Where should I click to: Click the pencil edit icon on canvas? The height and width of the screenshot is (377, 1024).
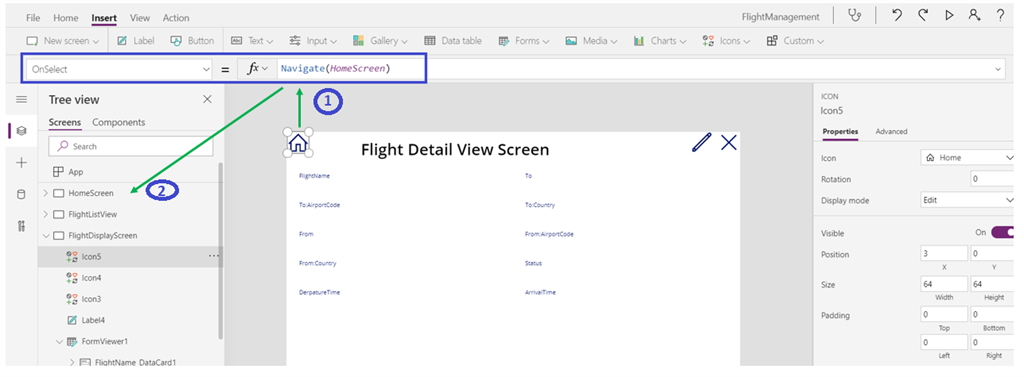click(701, 142)
